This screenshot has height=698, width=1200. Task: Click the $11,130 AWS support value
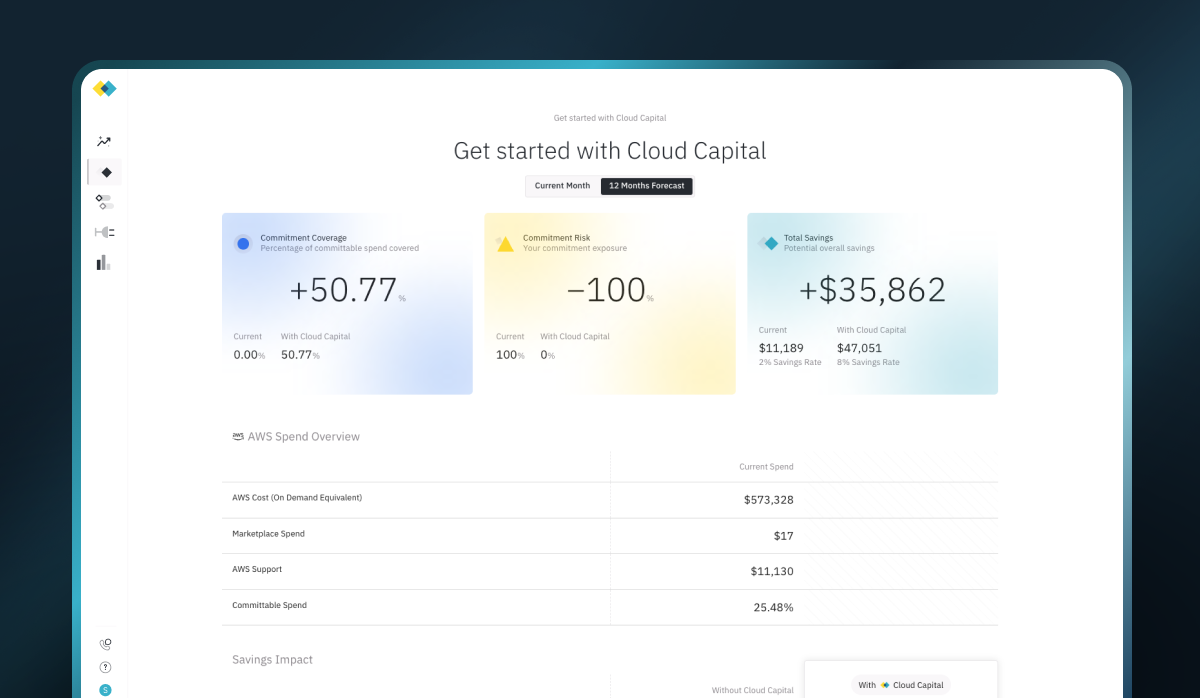(772, 572)
